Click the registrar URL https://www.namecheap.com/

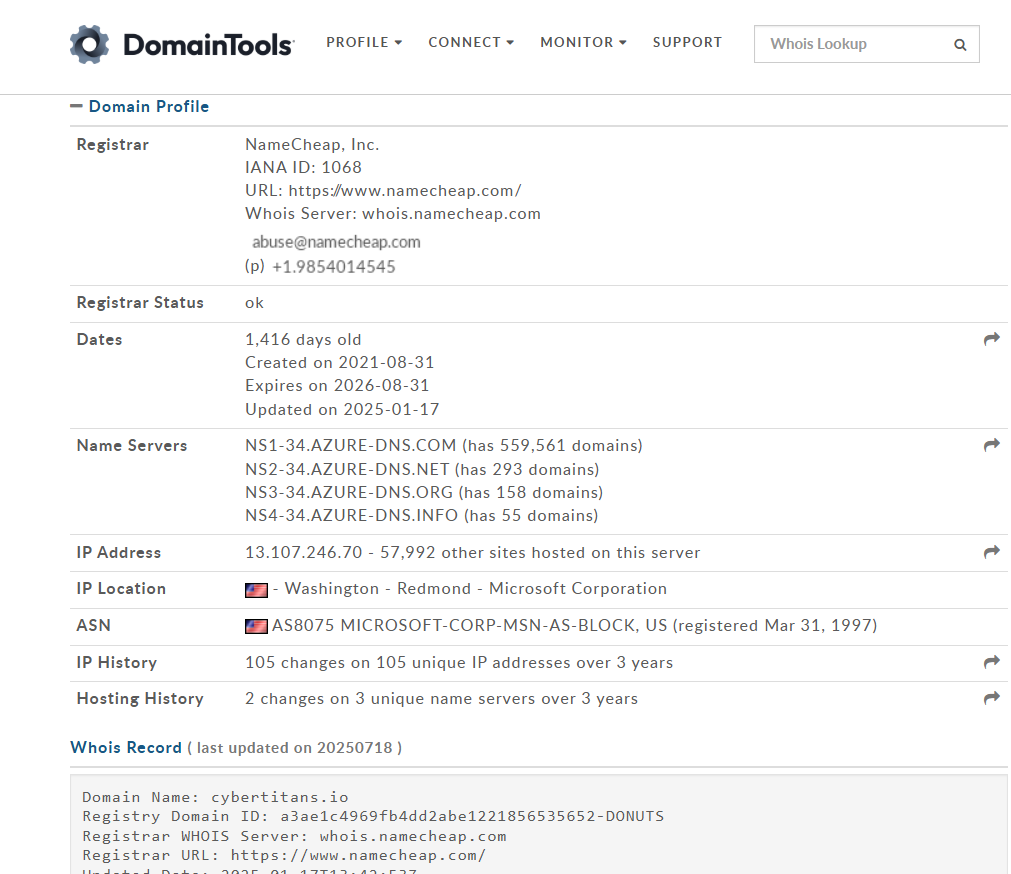[405, 191]
